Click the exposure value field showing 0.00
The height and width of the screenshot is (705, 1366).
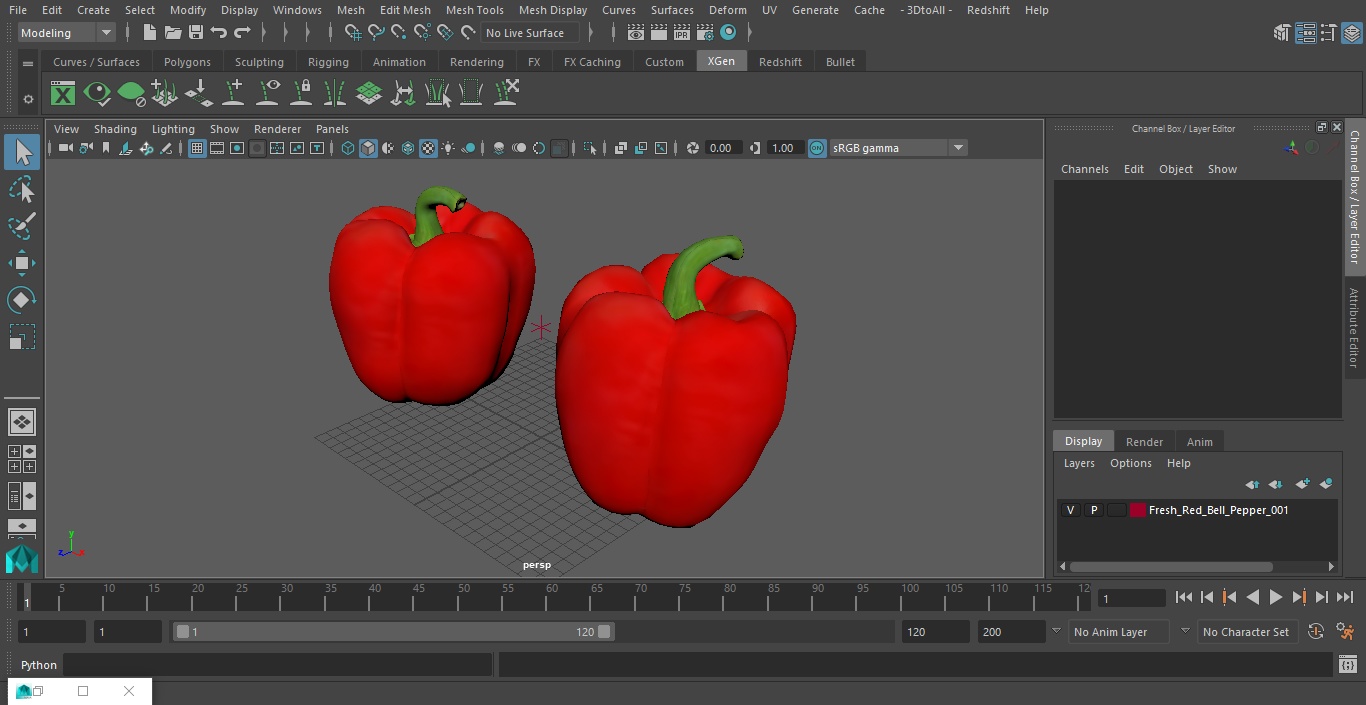pyautogui.click(x=722, y=148)
